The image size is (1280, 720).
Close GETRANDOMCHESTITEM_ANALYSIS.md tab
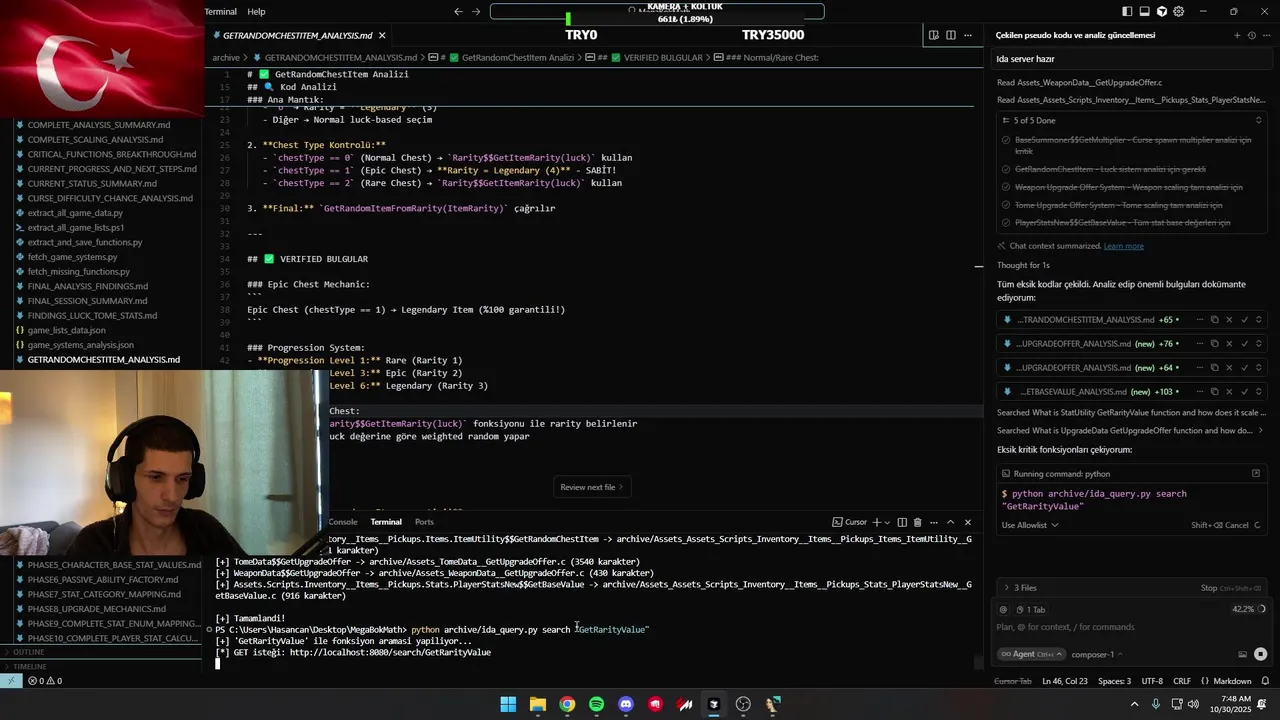(382, 35)
